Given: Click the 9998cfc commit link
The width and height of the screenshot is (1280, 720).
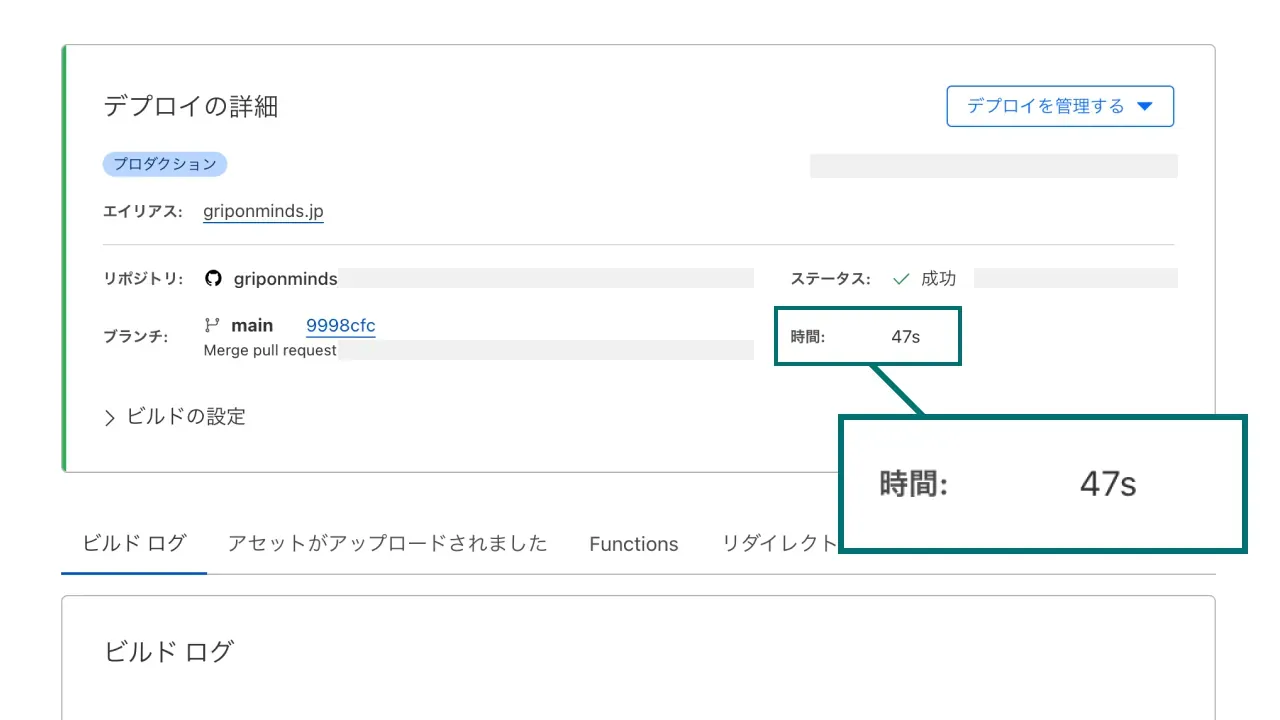Looking at the screenshot, I should click(x=340, y=325).
